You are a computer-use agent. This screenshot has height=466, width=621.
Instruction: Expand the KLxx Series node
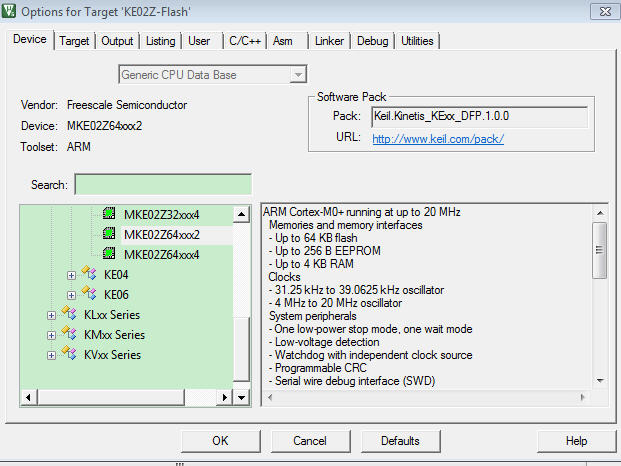[51, 316]
